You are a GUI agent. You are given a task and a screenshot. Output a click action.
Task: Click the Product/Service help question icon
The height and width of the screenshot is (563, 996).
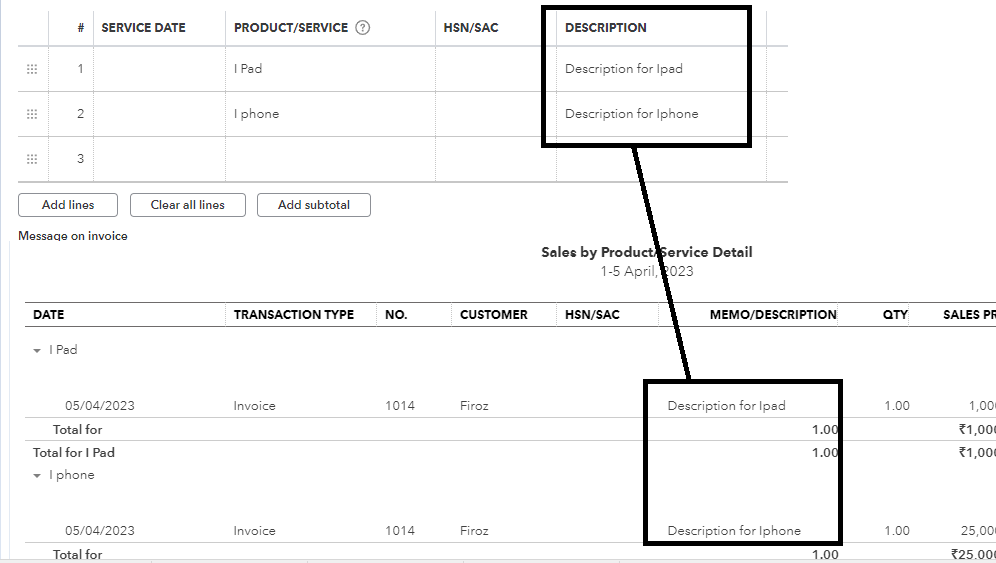coord(363,28)
